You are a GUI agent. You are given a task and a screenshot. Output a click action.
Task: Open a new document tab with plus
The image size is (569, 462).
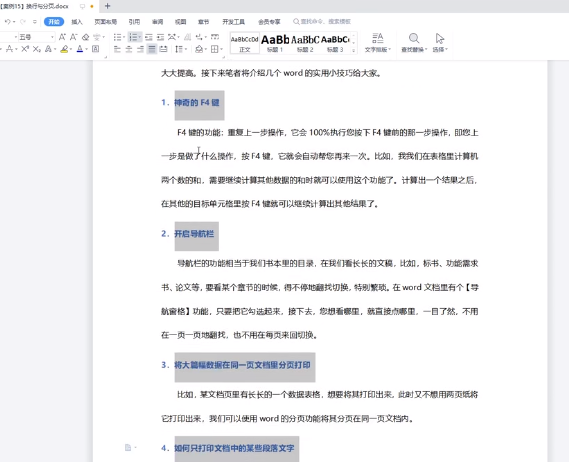(107, 6)
